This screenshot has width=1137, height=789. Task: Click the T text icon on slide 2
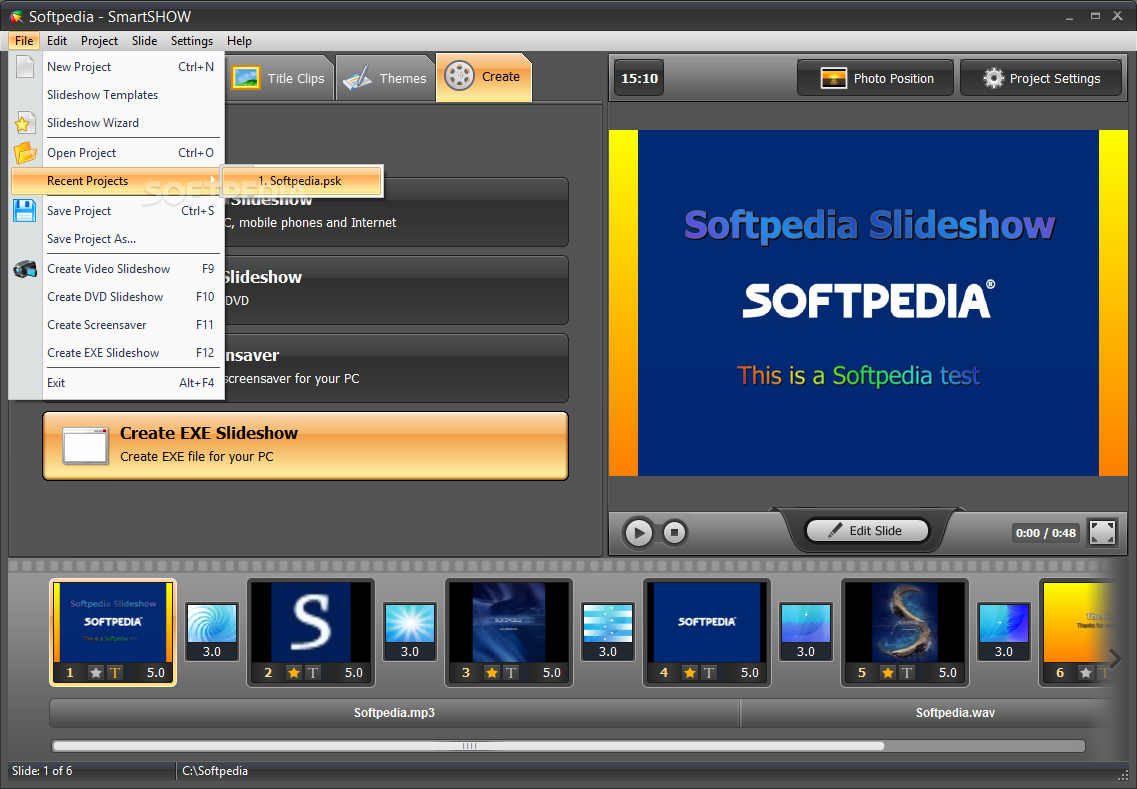(x=313, y=673)
